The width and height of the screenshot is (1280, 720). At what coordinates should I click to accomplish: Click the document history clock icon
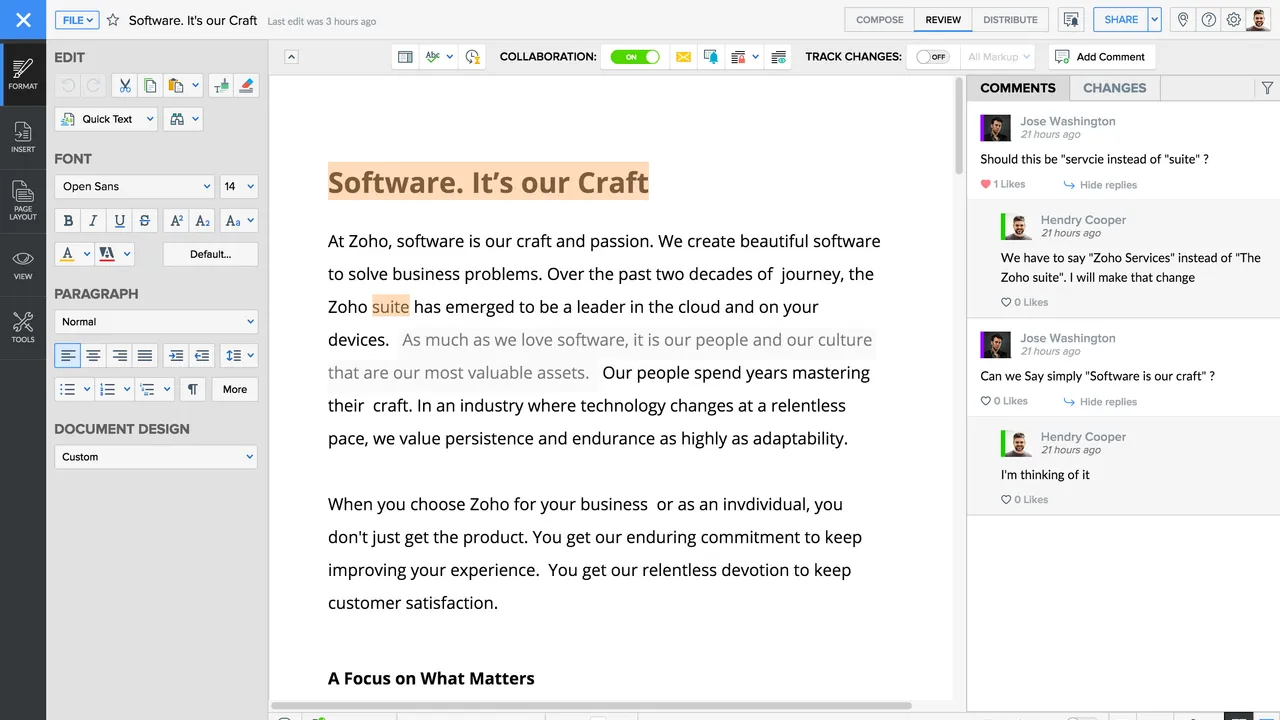472,57
